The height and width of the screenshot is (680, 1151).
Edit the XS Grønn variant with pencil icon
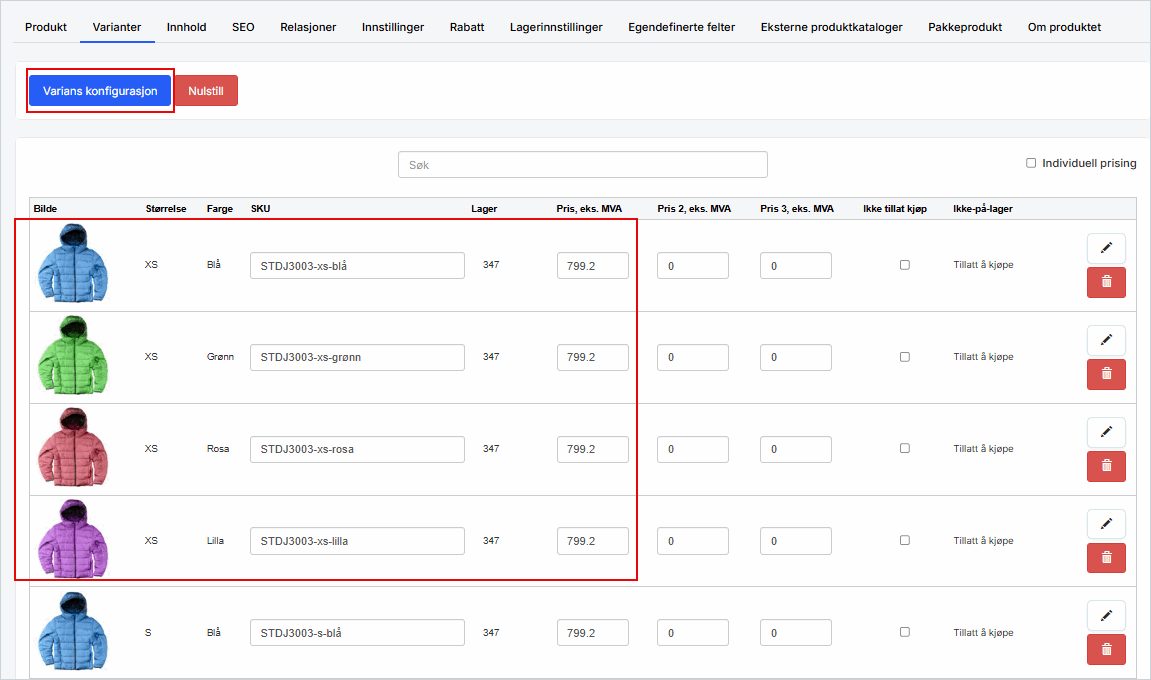[1106, 340]
